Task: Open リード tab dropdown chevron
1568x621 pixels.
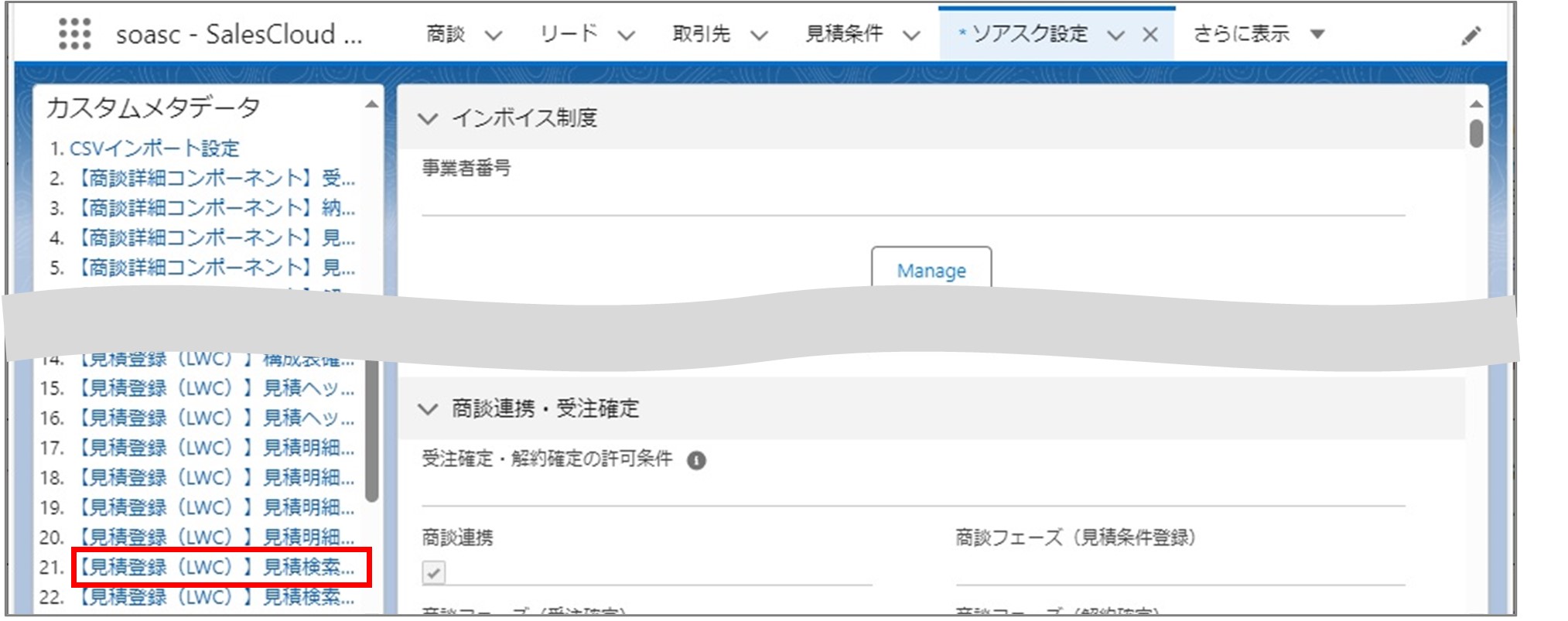Action: [626, 36]
